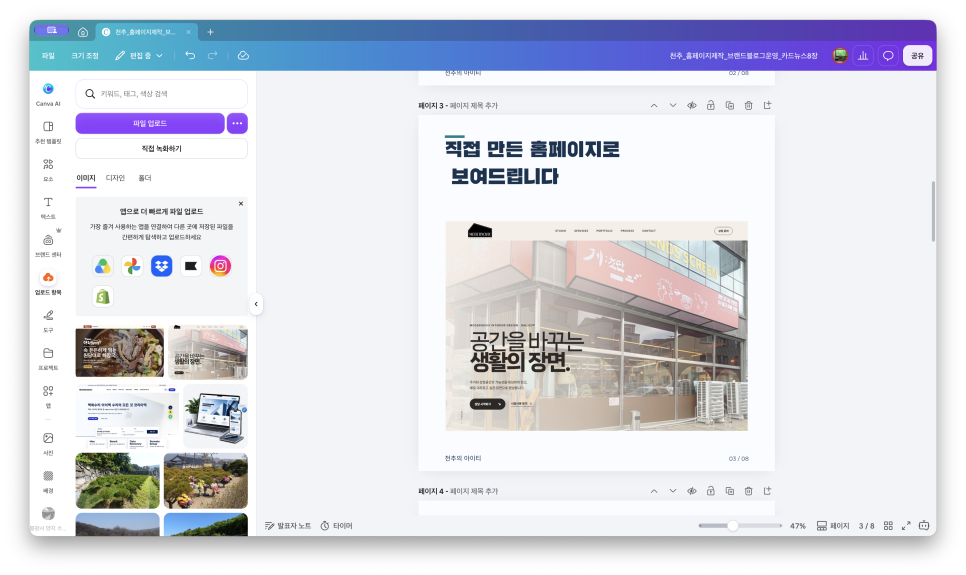
Task: Delete page 3 trash icon
Action: [x=748, y=105]
